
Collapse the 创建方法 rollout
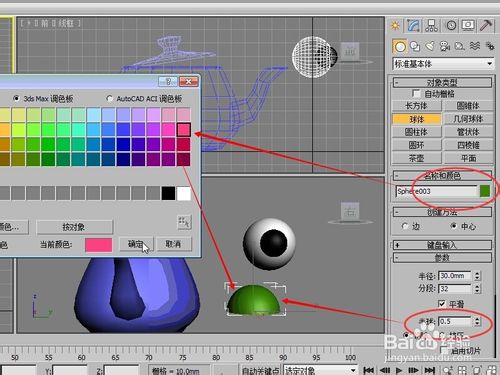pyautogui.click(x=442, y=212)
